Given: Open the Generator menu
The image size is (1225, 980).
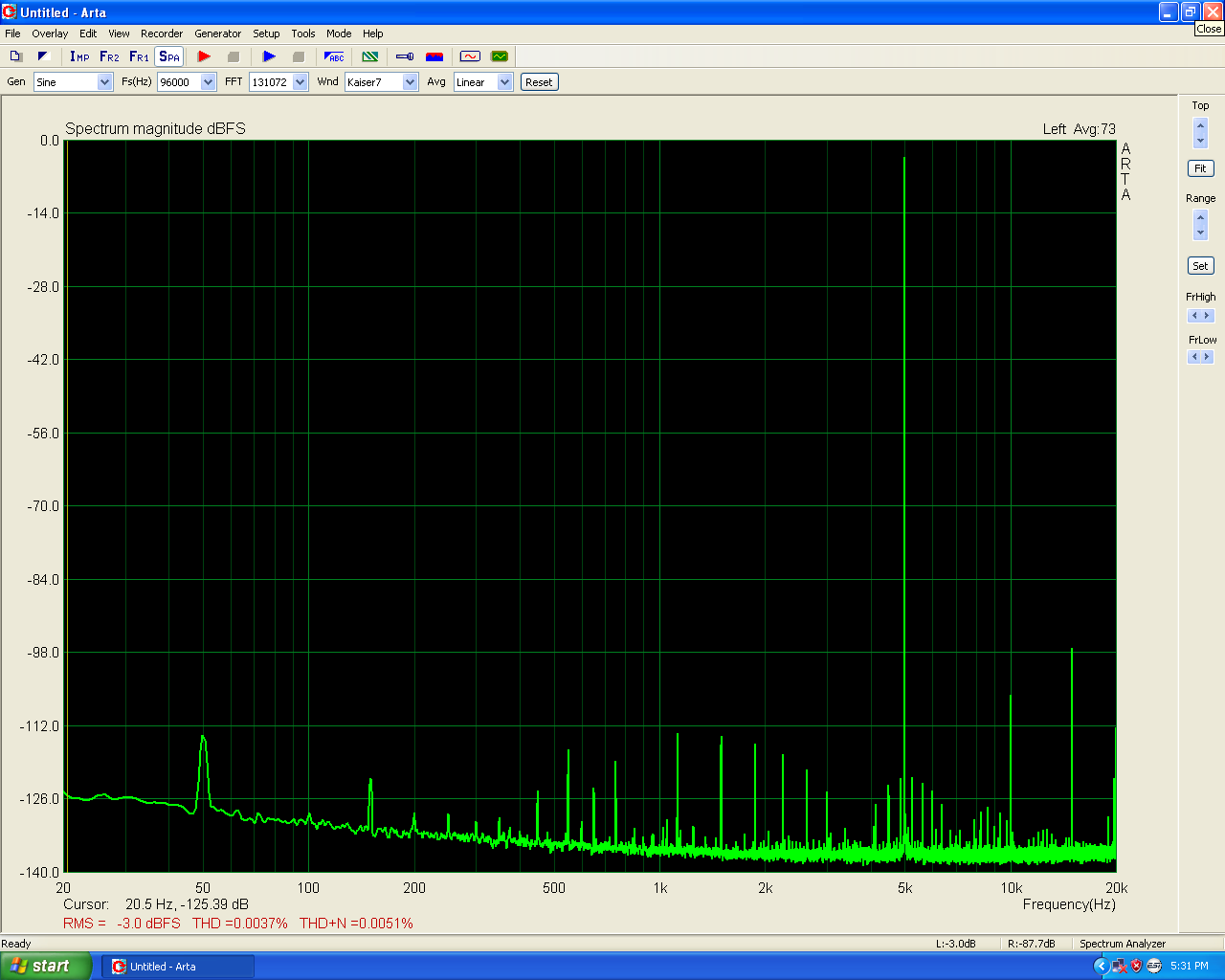Looking at the screenshot, I should coord(218,33).
